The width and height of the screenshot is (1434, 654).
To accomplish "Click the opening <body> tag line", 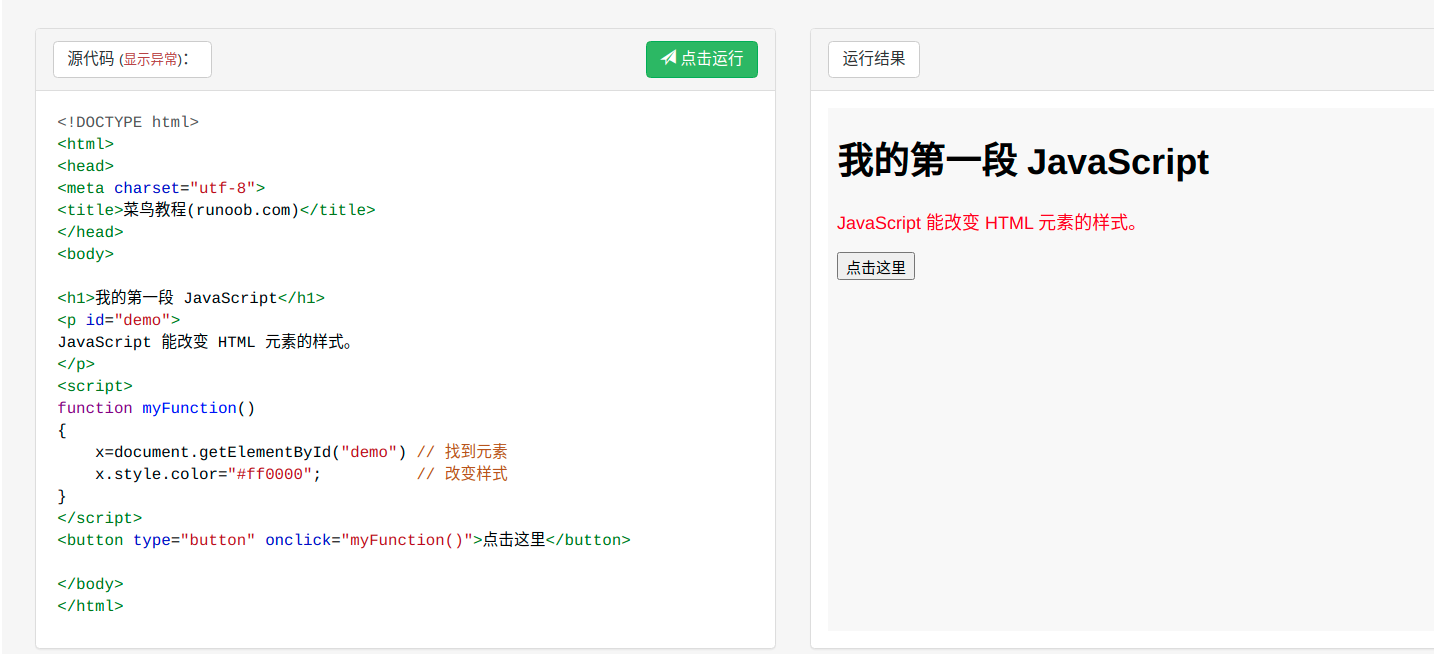I will tap(86, 254).
